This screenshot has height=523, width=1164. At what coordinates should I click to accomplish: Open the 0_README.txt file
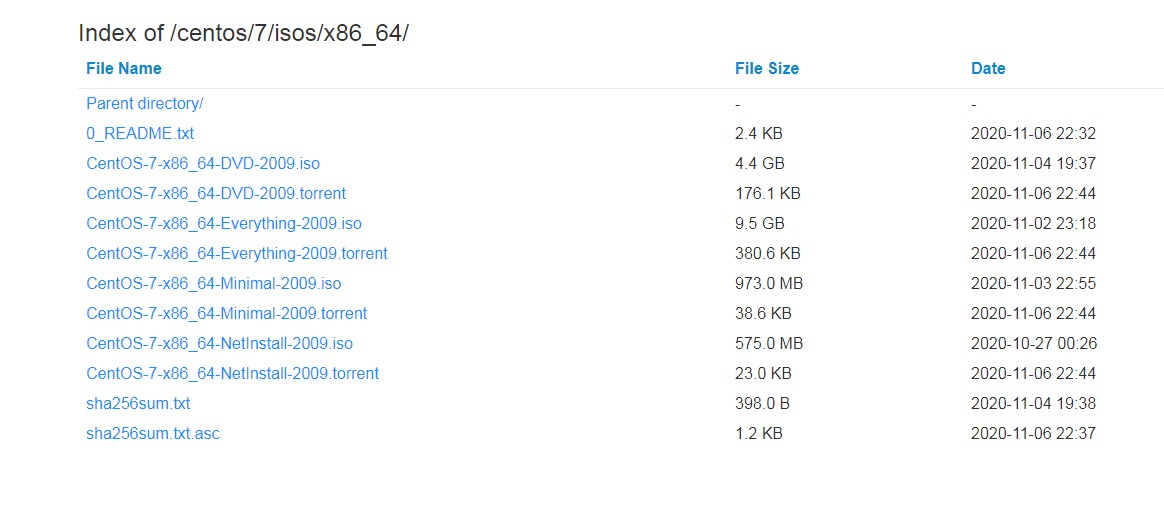pyautogui.click(x=140, y=134)
